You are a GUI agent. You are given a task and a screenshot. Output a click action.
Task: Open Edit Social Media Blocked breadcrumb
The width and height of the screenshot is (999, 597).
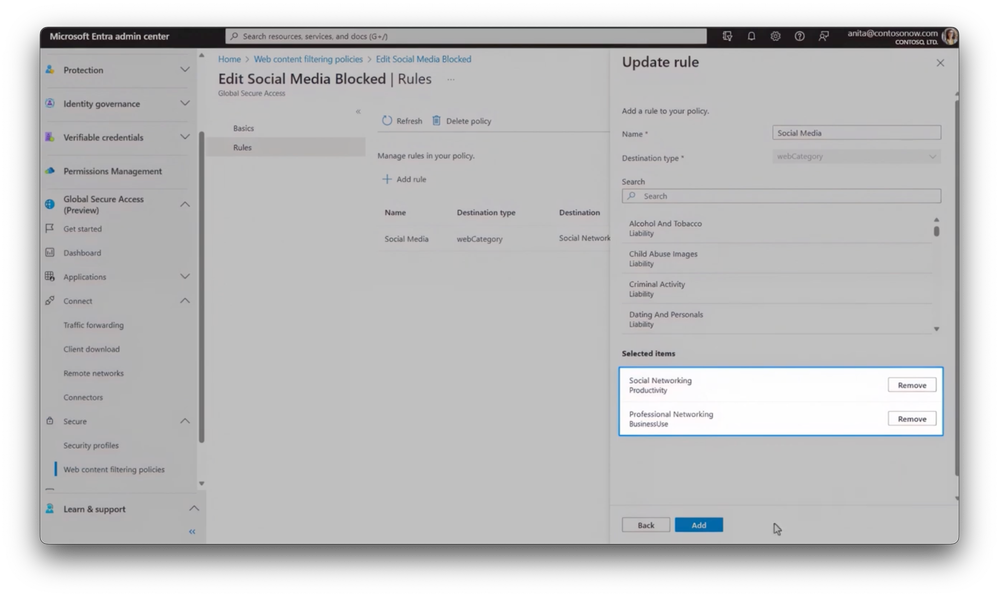(424, 59)
